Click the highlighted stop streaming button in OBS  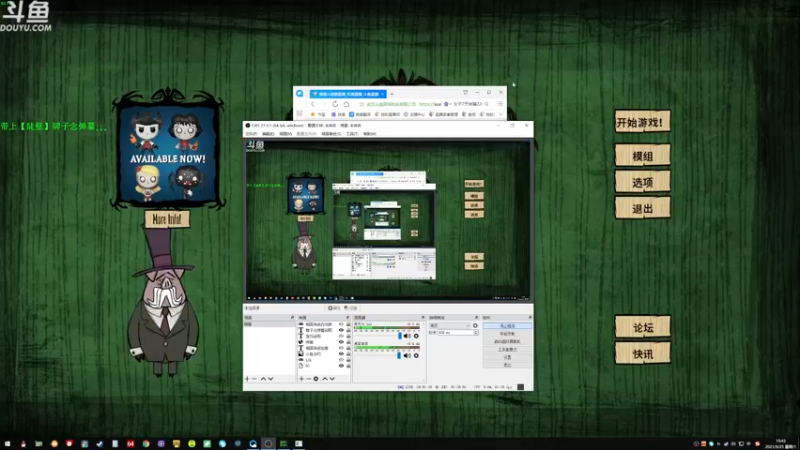point(508,326)
